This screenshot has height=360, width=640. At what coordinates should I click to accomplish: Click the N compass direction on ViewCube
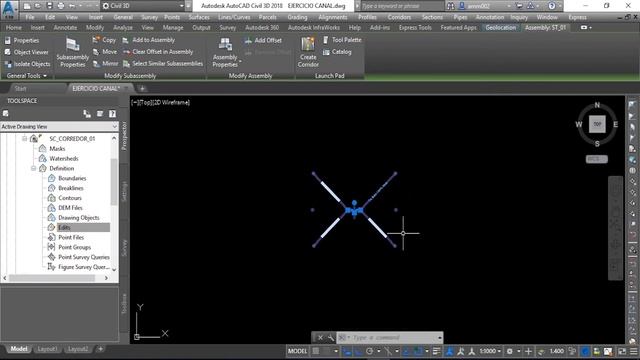597,105
